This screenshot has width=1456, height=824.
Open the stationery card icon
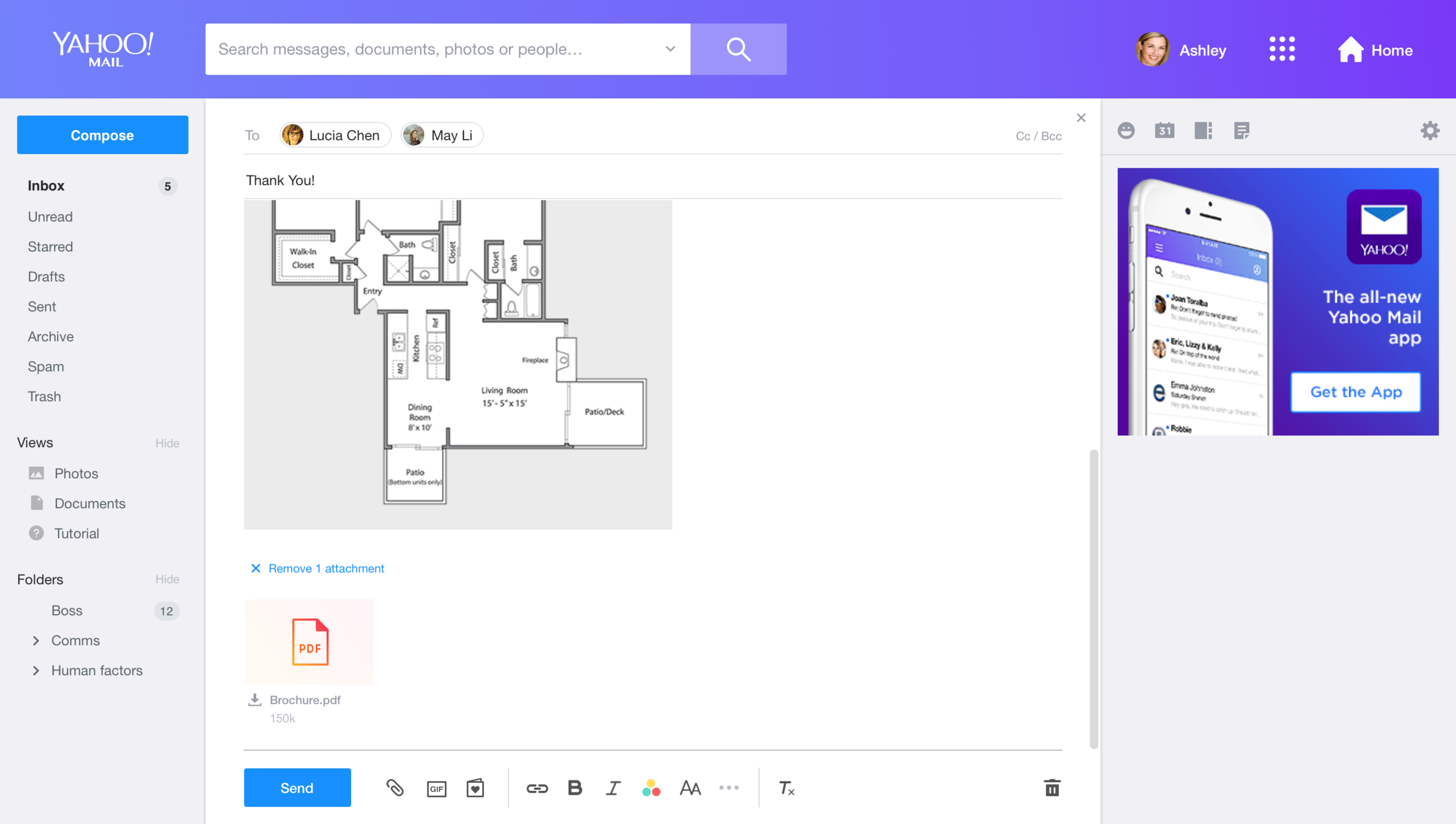click(x=475, y=788)
